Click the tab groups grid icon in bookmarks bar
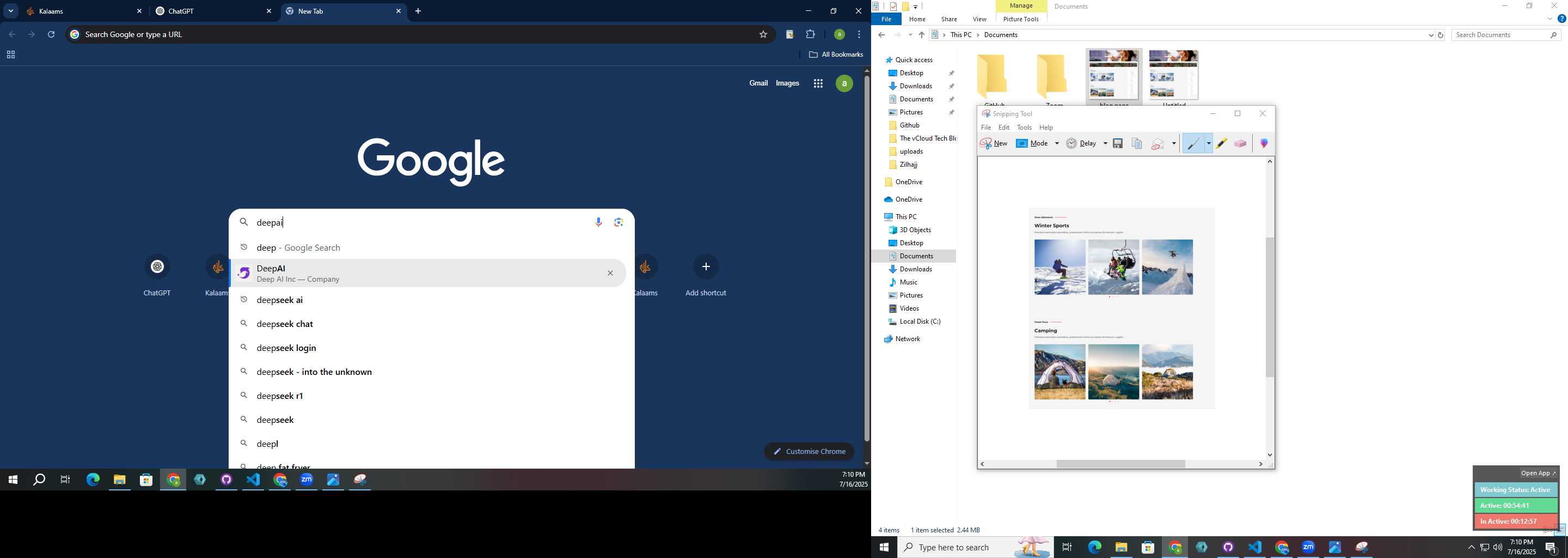Image resolution: width=1568 pixels, height=558 pixels. tap(10, 55)
